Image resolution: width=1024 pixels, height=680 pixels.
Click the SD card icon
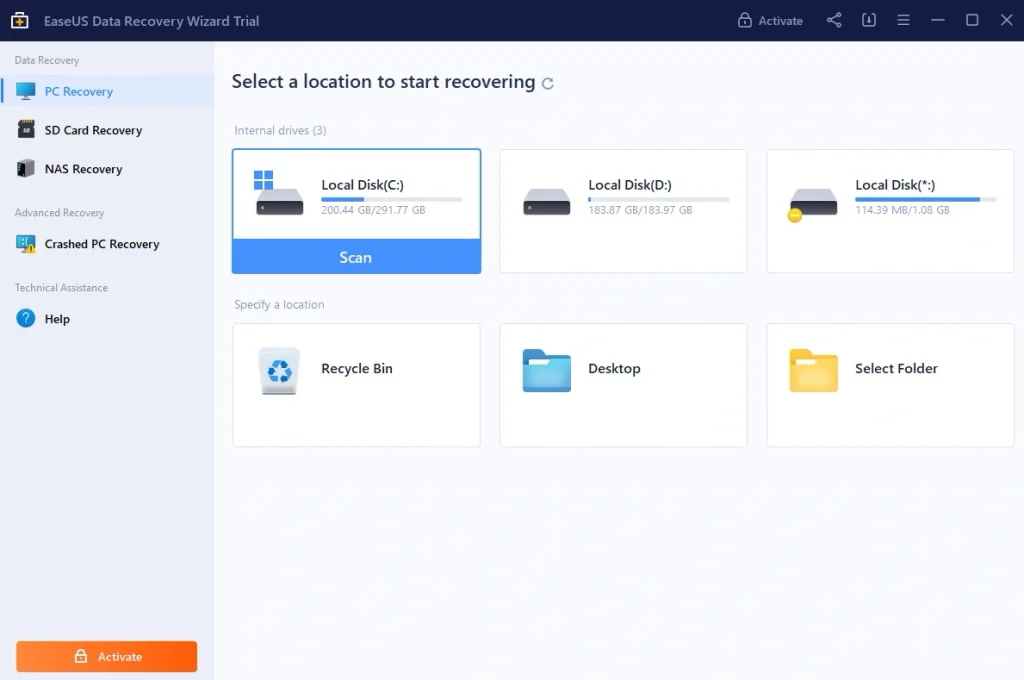[x=25, y=129]
